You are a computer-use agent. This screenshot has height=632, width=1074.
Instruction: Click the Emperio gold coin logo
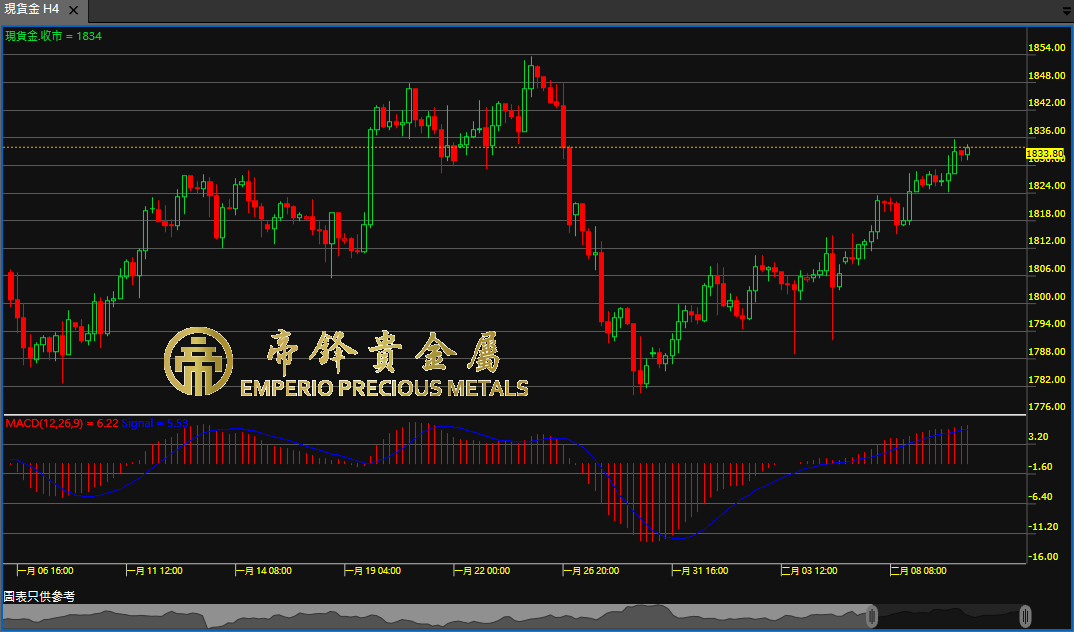(198, 360)
